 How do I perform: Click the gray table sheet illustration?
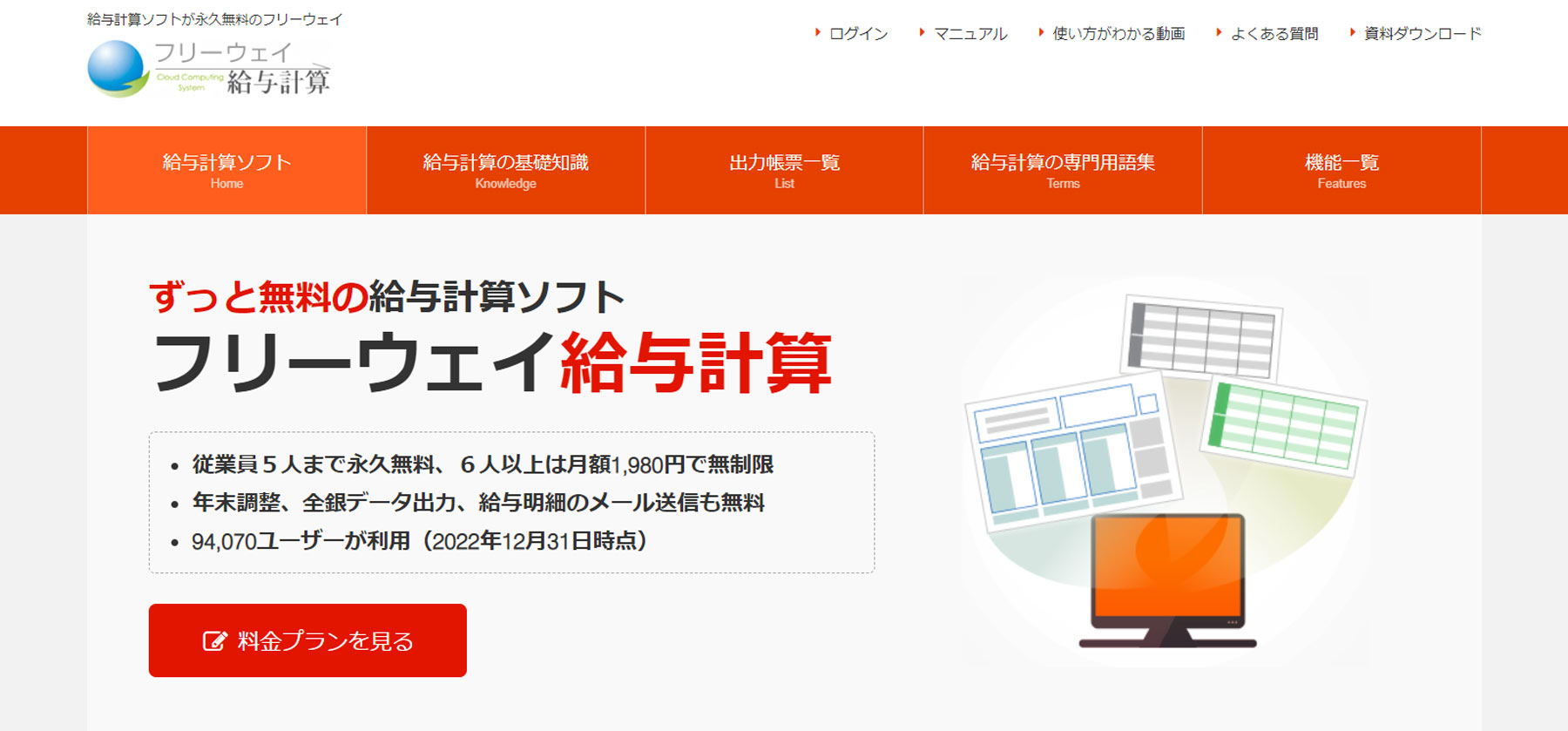(1201, 337)
